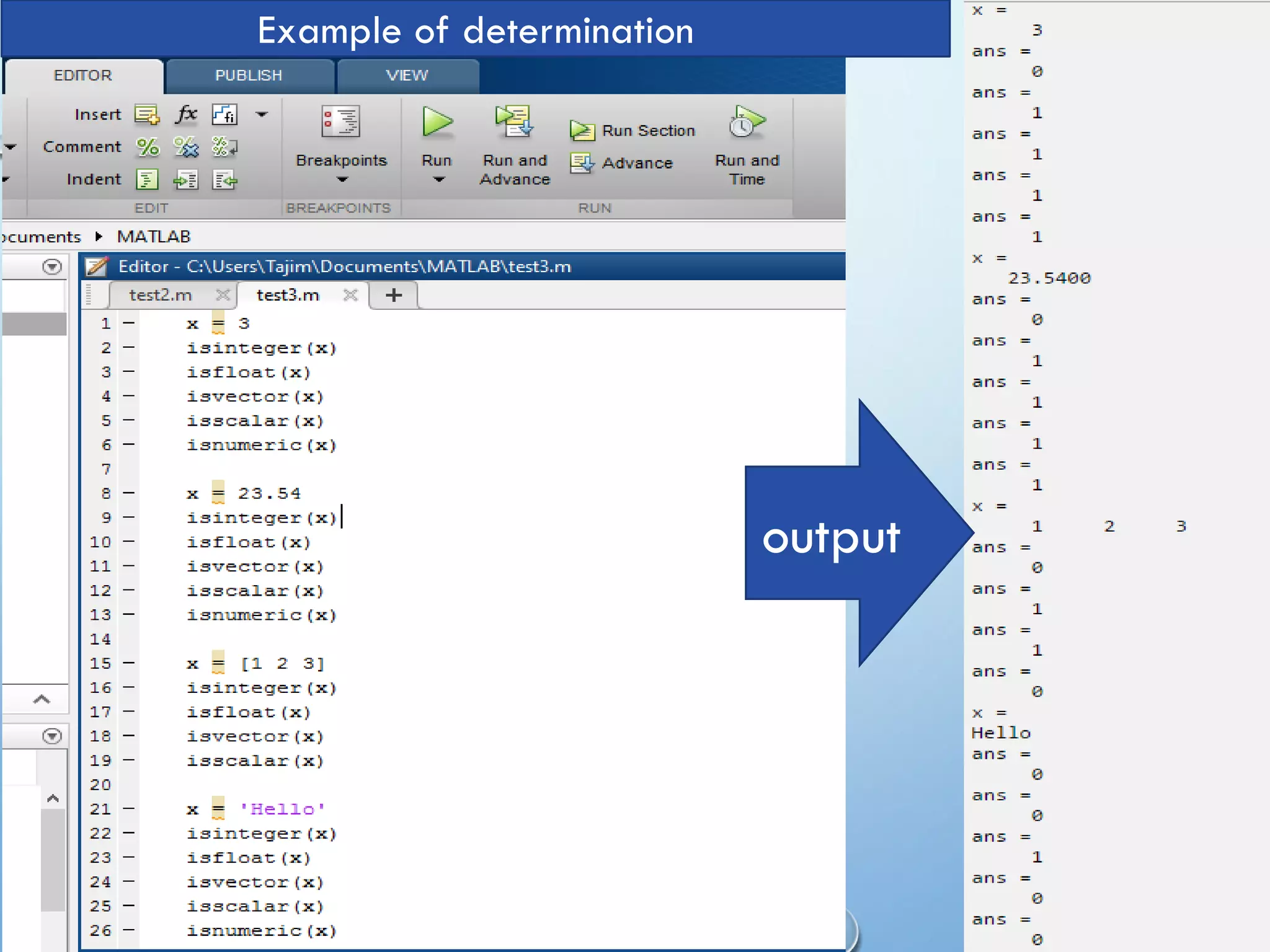Close the test3.m tab
Viewport: 1270px width, 952px height.
click(350, 295)
